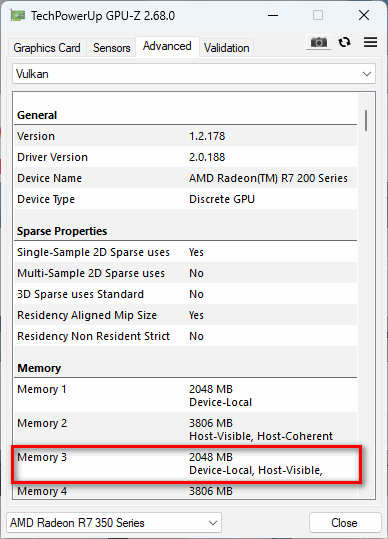Screen dimensions: 388x539
Task: Click the Close button
Action: tap(345, 523)
